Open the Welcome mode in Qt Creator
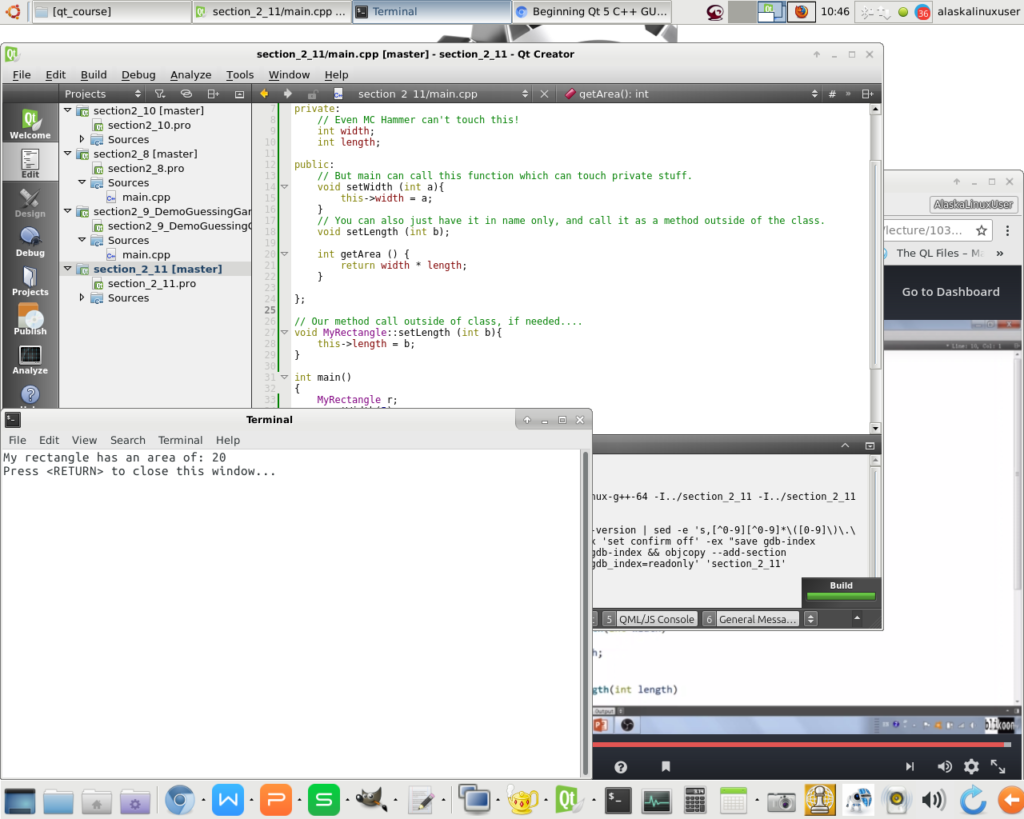This screenshot has height=819, width=1024. click(x=30, y=124)
